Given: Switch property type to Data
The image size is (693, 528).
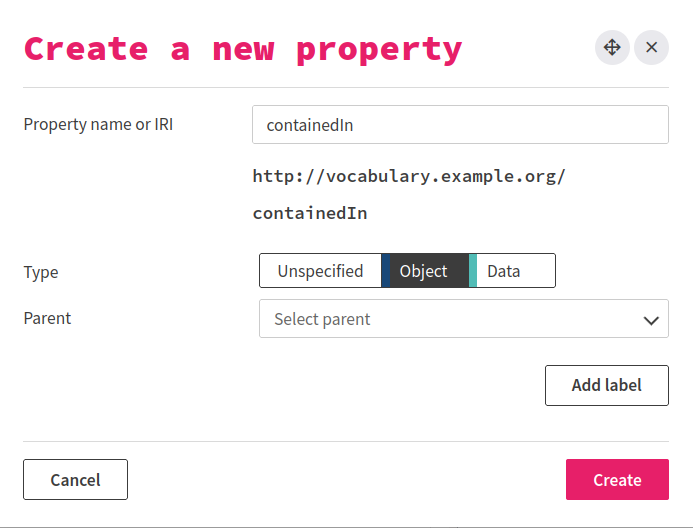Looking at the screenshot, I should pyautogui.click(x=514, y=271).
